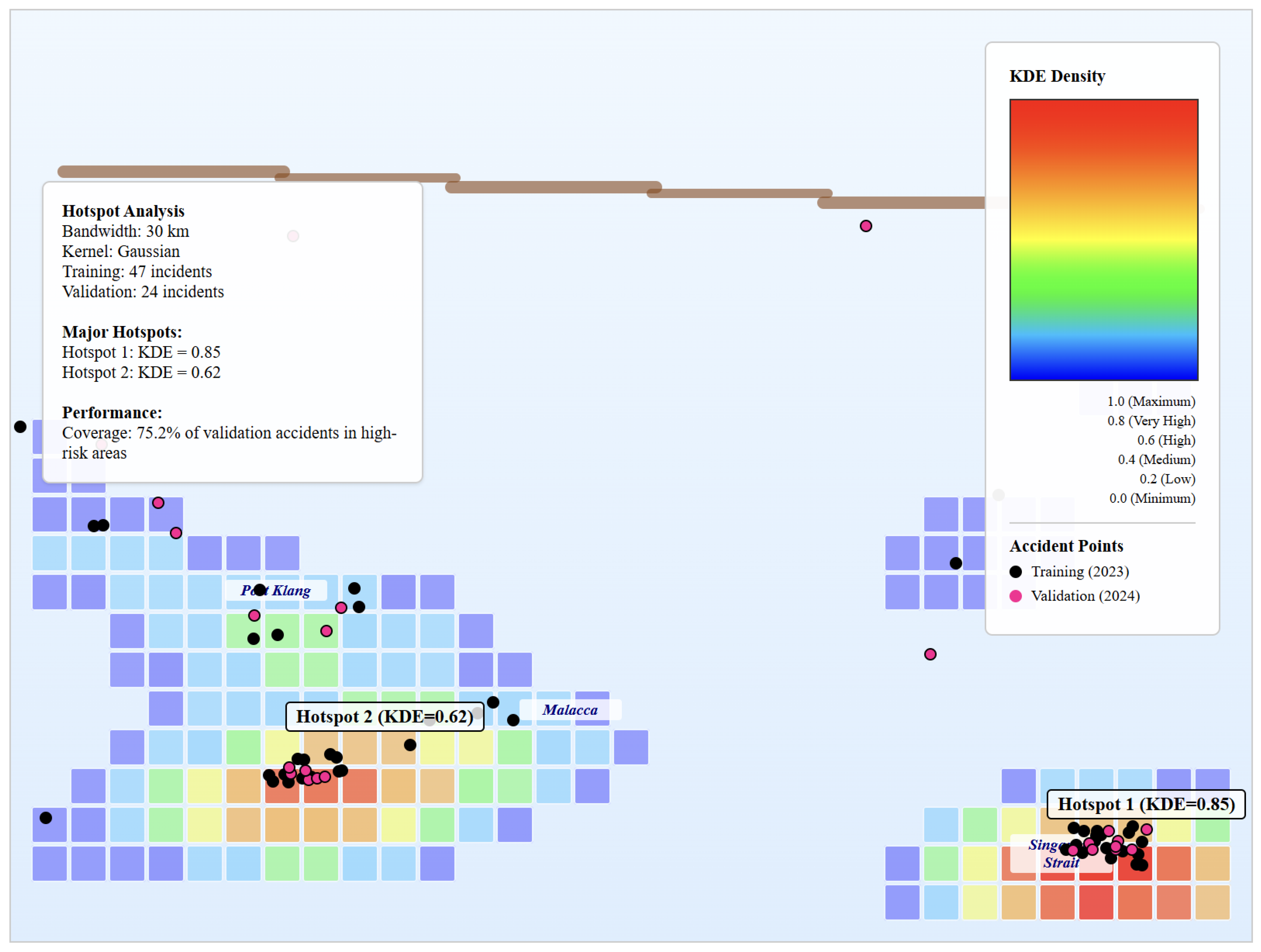The height and width of the screenshot is (952, 1261).
Task: Click the pink validation point below coastline
Action: click(x=865, y=226)
